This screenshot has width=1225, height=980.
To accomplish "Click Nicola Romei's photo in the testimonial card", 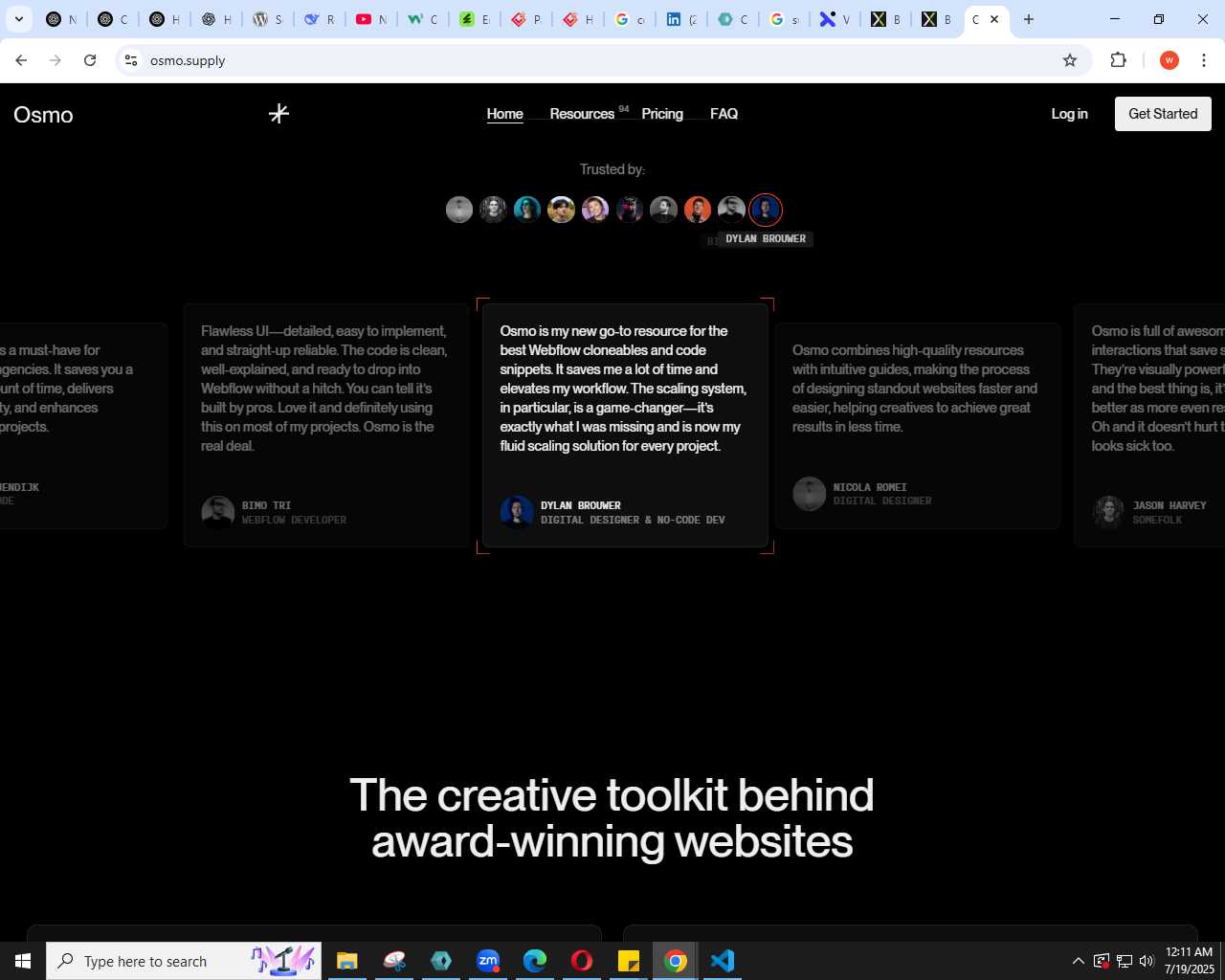I will tap(810, 494).
